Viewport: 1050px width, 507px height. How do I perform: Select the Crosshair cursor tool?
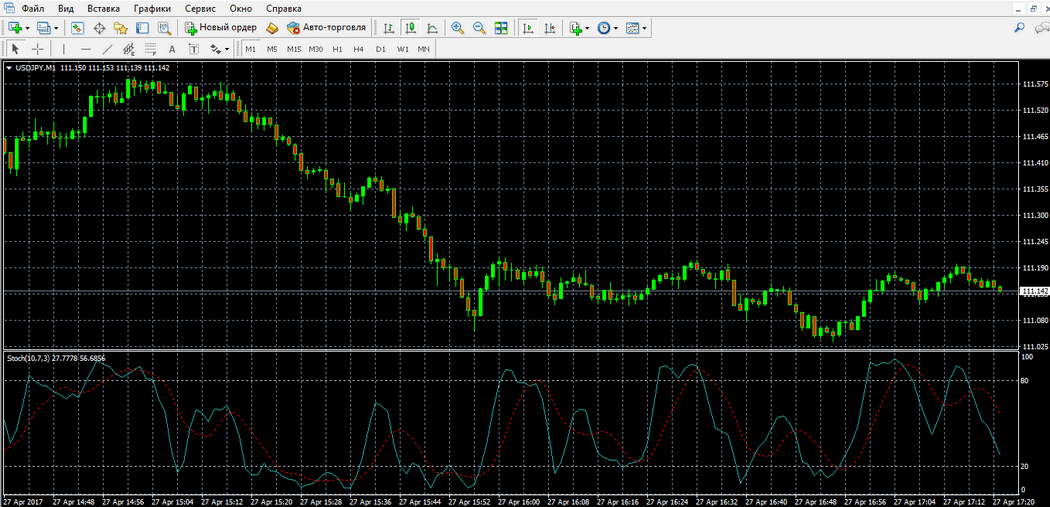pyautogui.click(x=38, y=48)
